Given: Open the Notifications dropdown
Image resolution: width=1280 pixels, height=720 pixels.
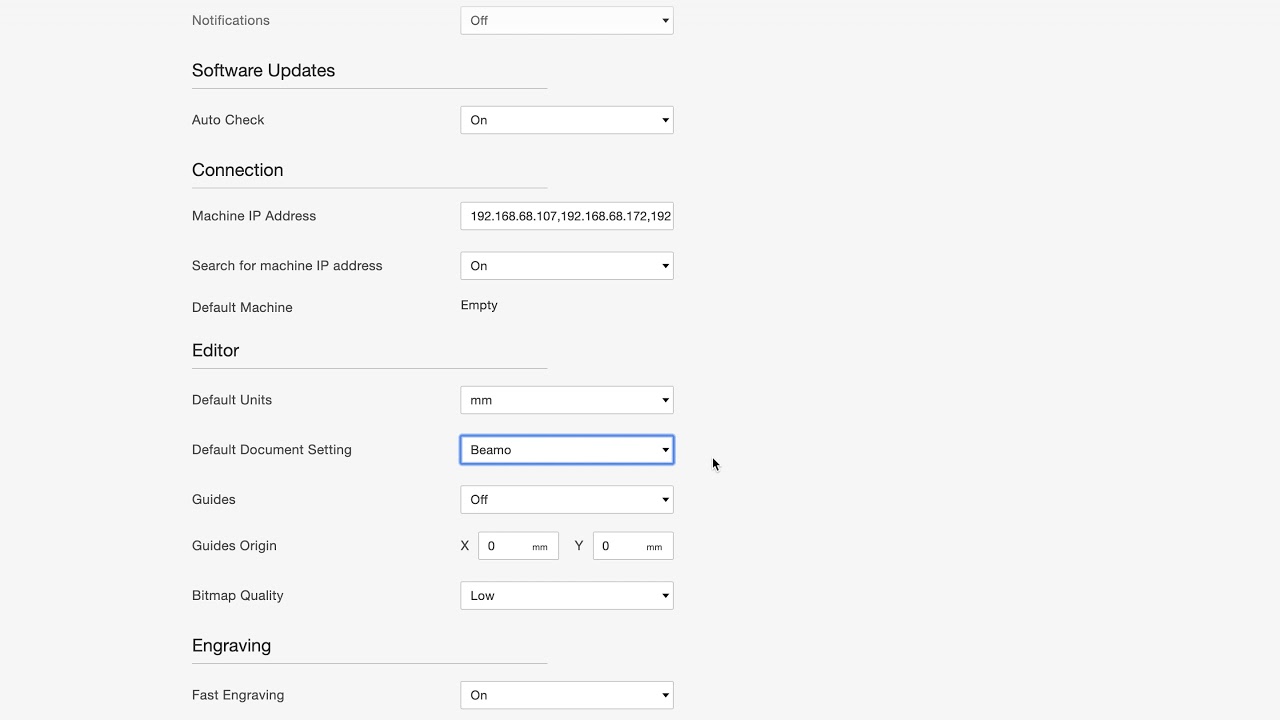Looking at the screenshot, I should tap(567, 20).
